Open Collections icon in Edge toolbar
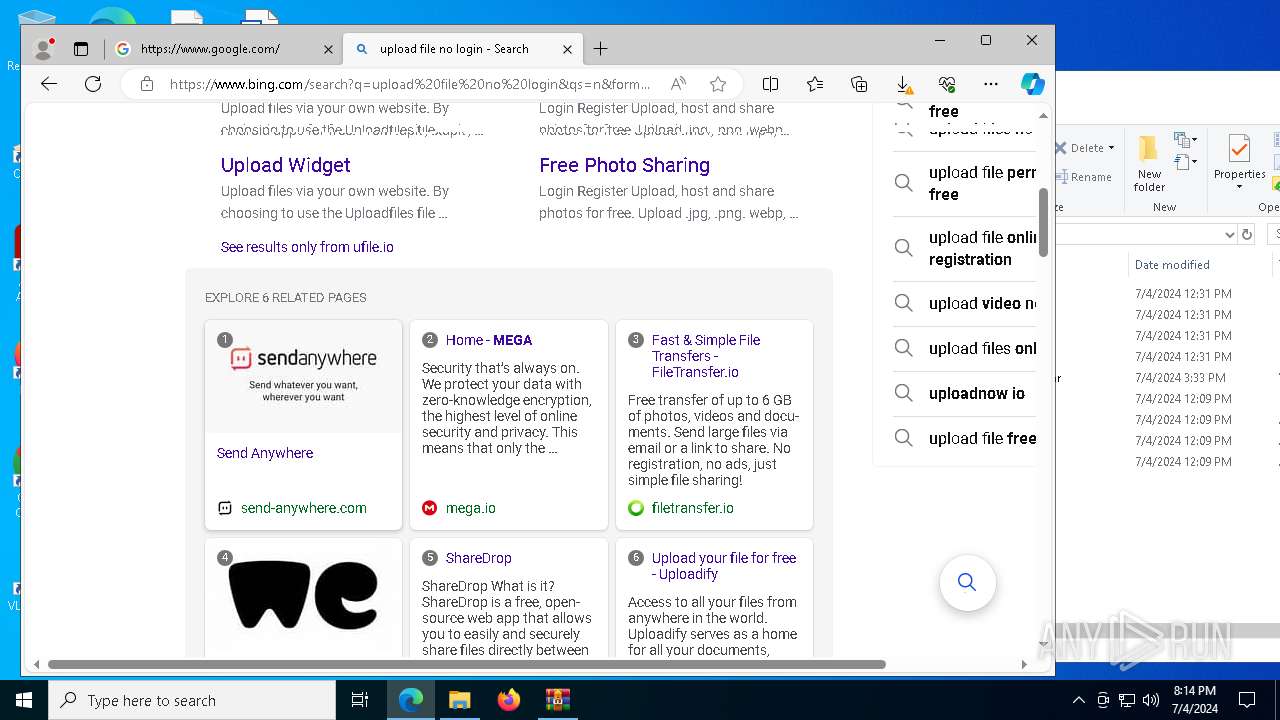The width and height of the screenshot is (1280, 720). [859, 84]
